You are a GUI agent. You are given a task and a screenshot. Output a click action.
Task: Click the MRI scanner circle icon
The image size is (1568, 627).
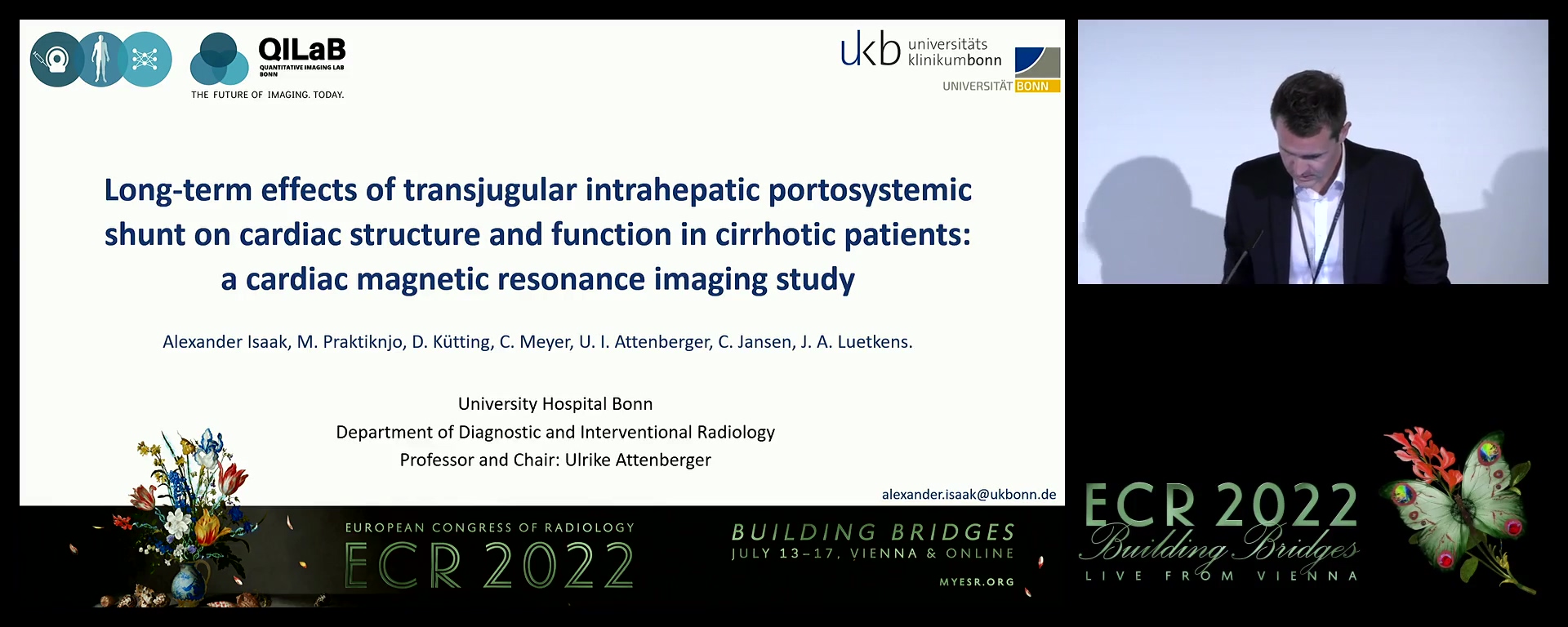click(x=56, y=60)
